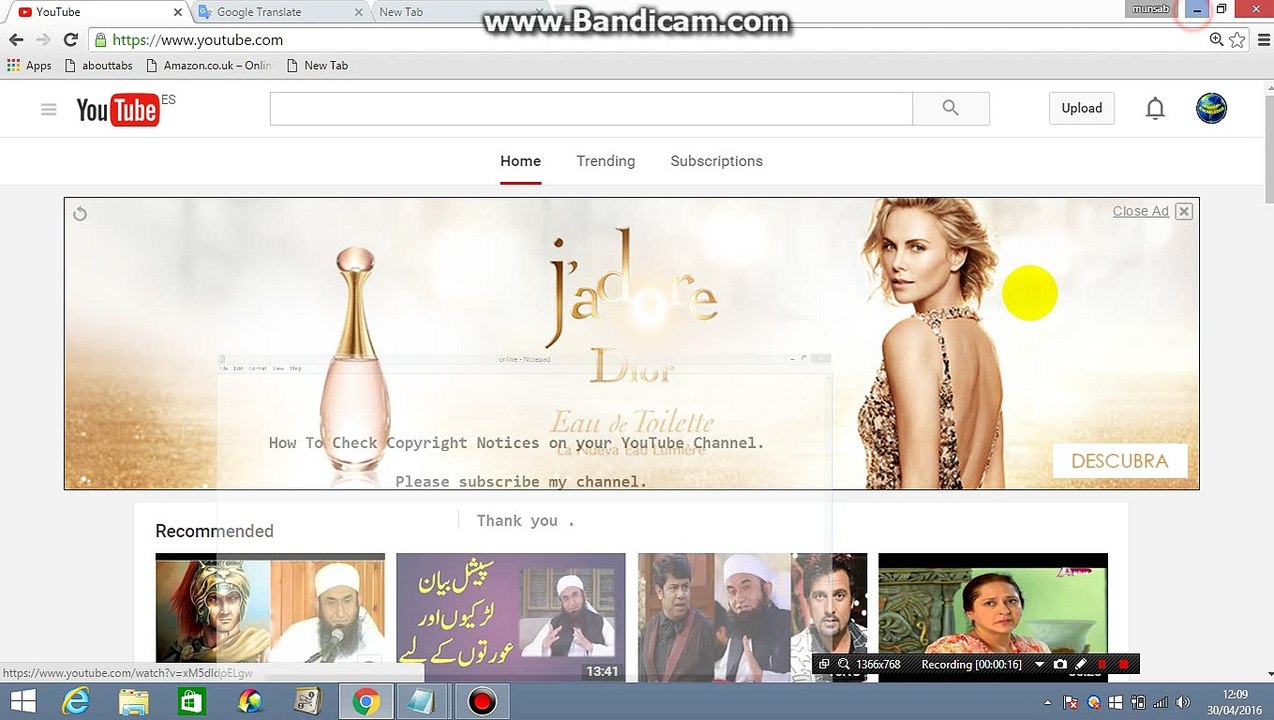
Task: Open the Amazon.co.uk bookmark
Action: coord(209,65)
